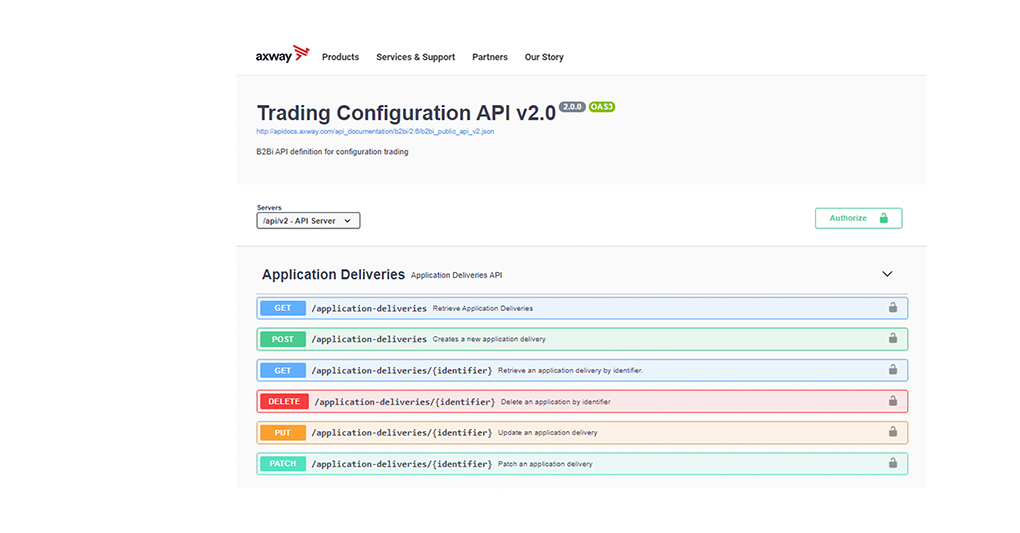Screen dimensions: 1020x533
Task: Go to Our Story page
Action: click(544, 57)
